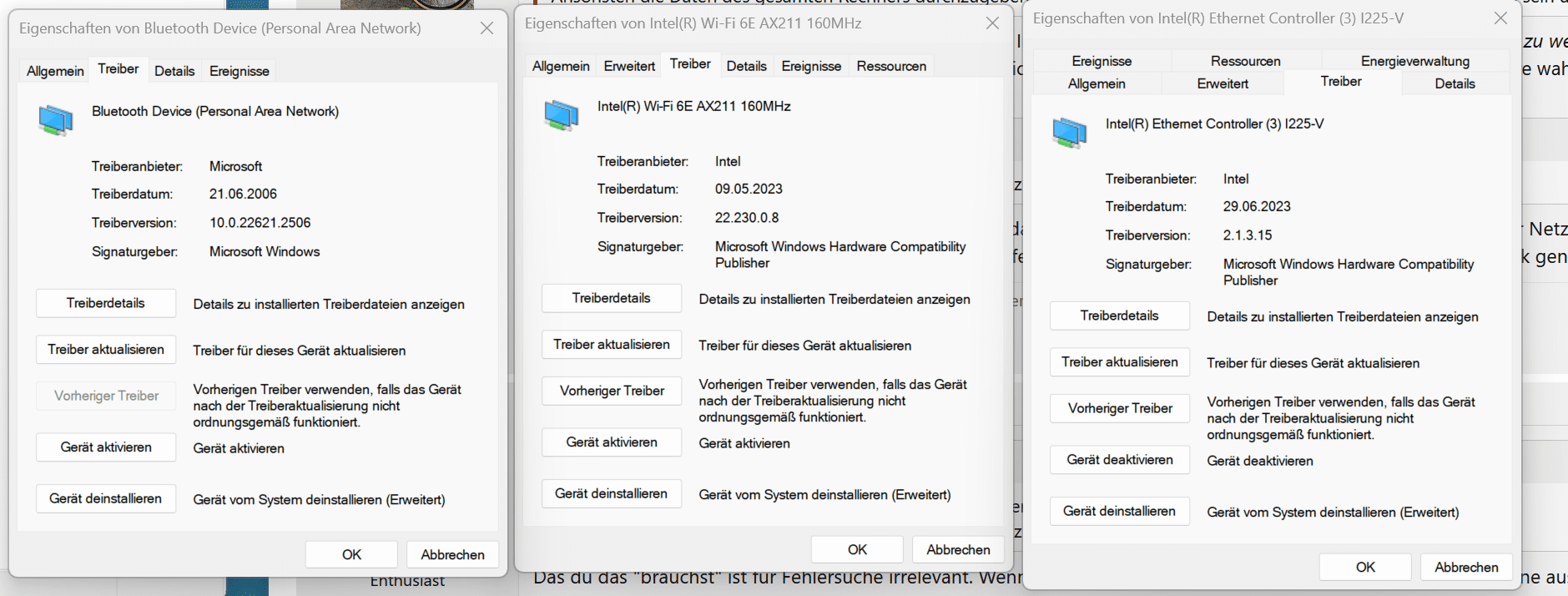Click driver date 29.06.2023

(x=1257, y=206)
